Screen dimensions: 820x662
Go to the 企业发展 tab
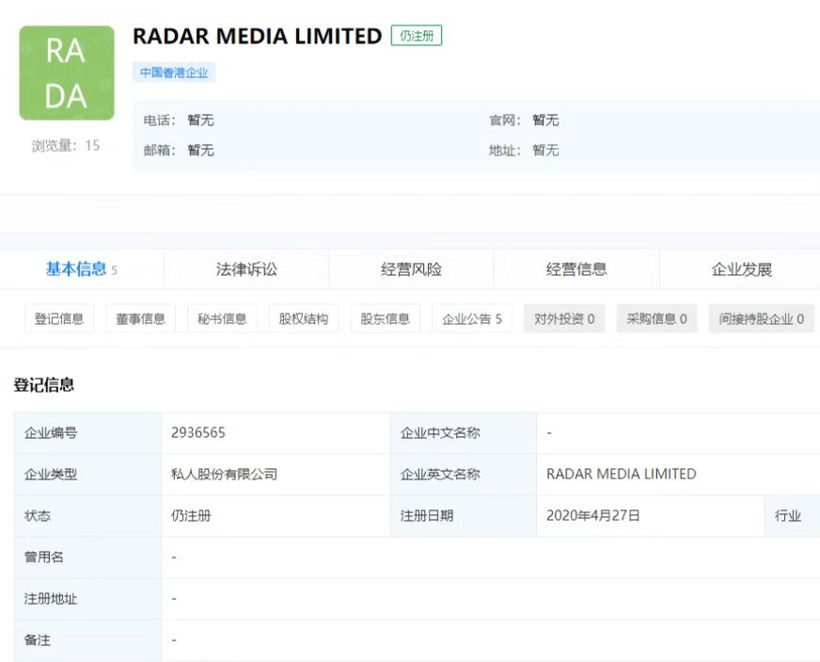pyautogui.click(x=741, y=269)
